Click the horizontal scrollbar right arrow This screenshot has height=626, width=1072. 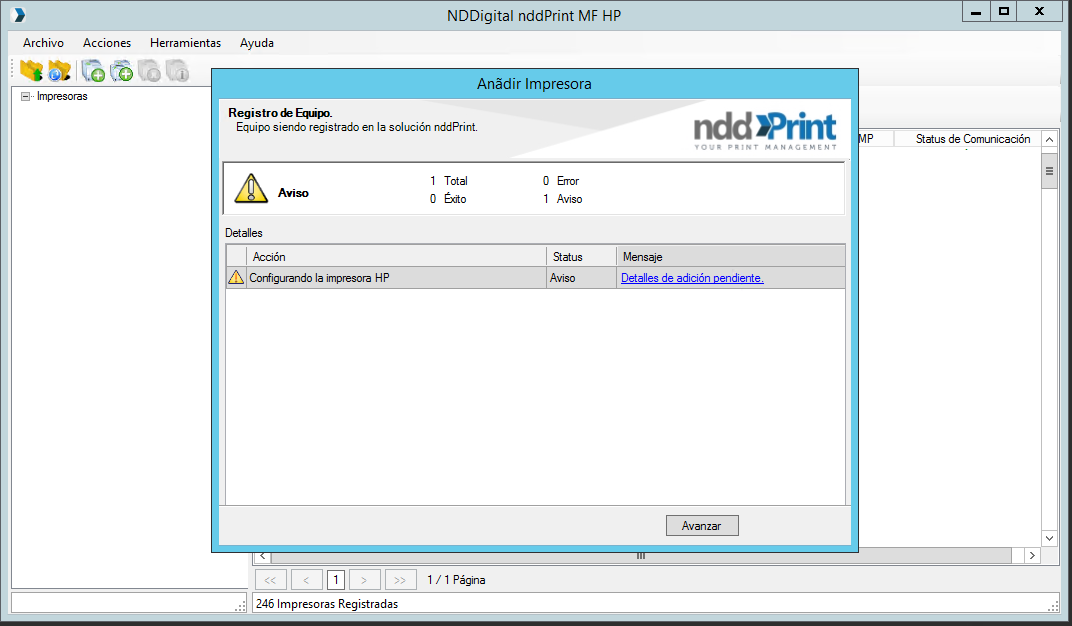point(1031,555)
